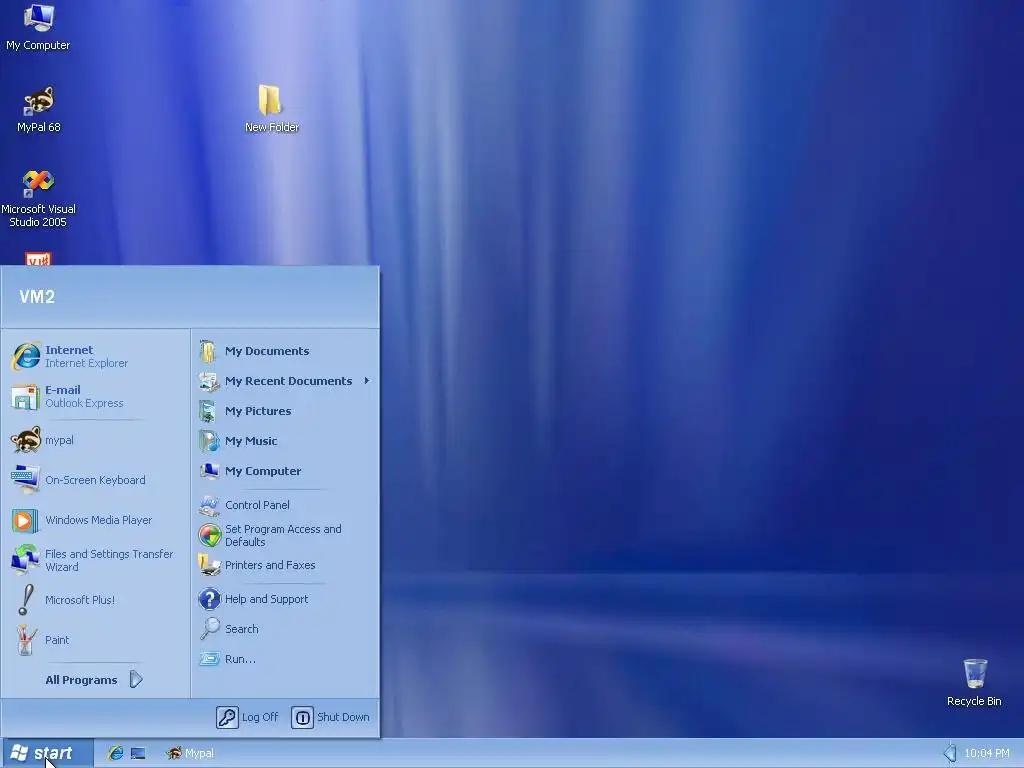Open My Pictures folder
The width and height of the screenshot is (1024, 768).
coord(285,411)
